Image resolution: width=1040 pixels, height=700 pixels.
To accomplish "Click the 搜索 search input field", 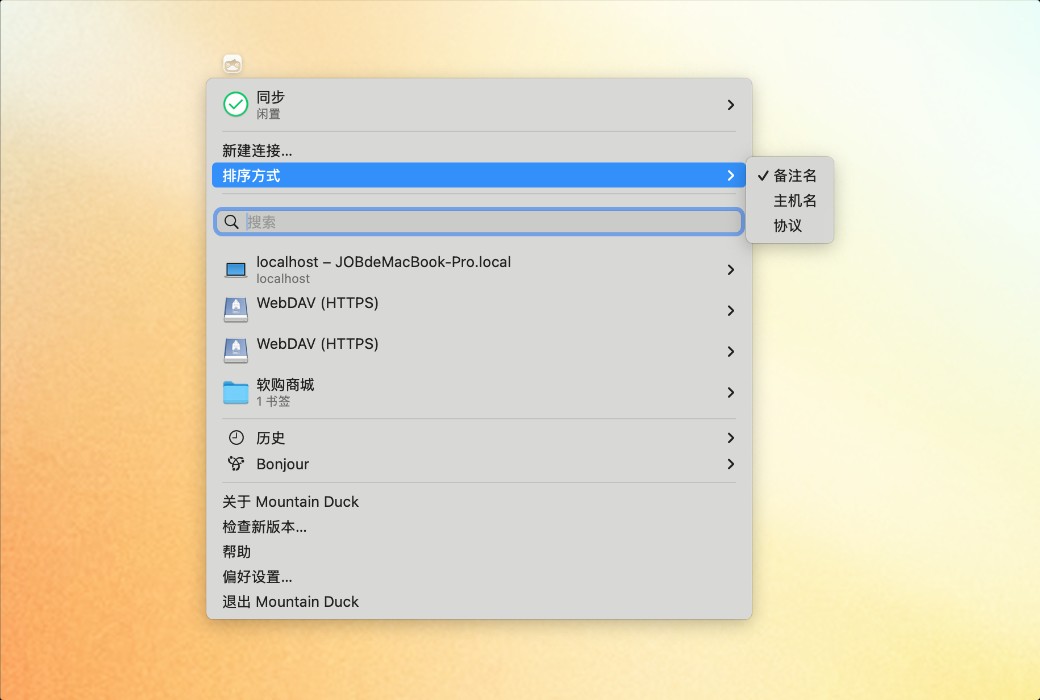I will (478, 222).
